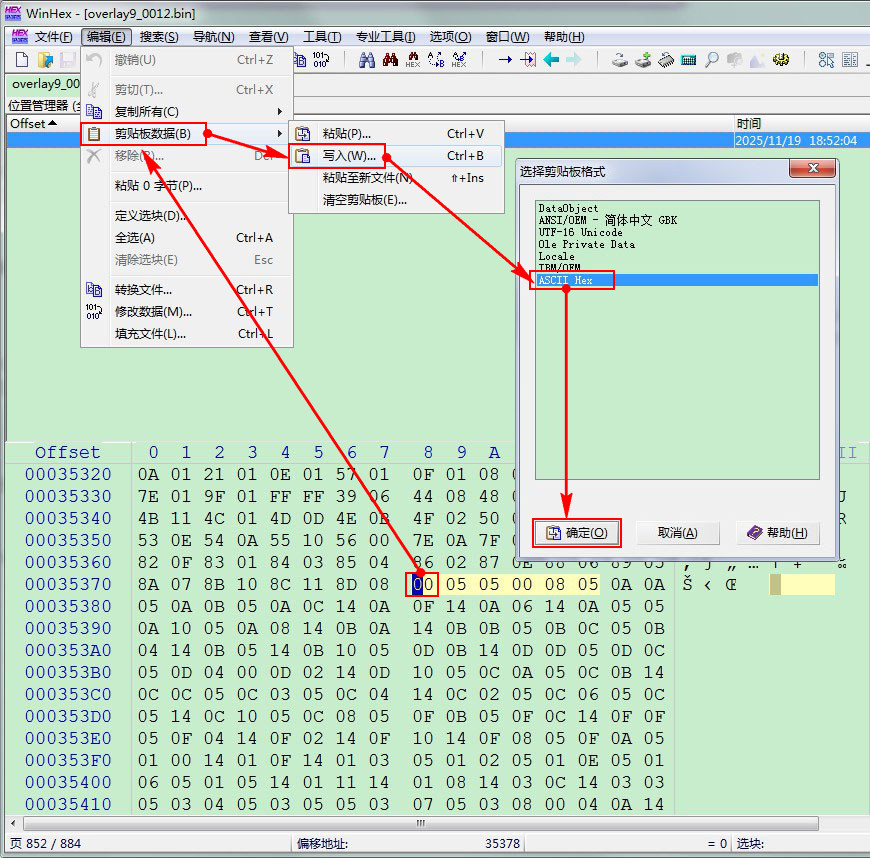Click the Modify Data 101/010 toolbar icon
Viewport: 870px width, 858px height.
click(x=321, y=59)
